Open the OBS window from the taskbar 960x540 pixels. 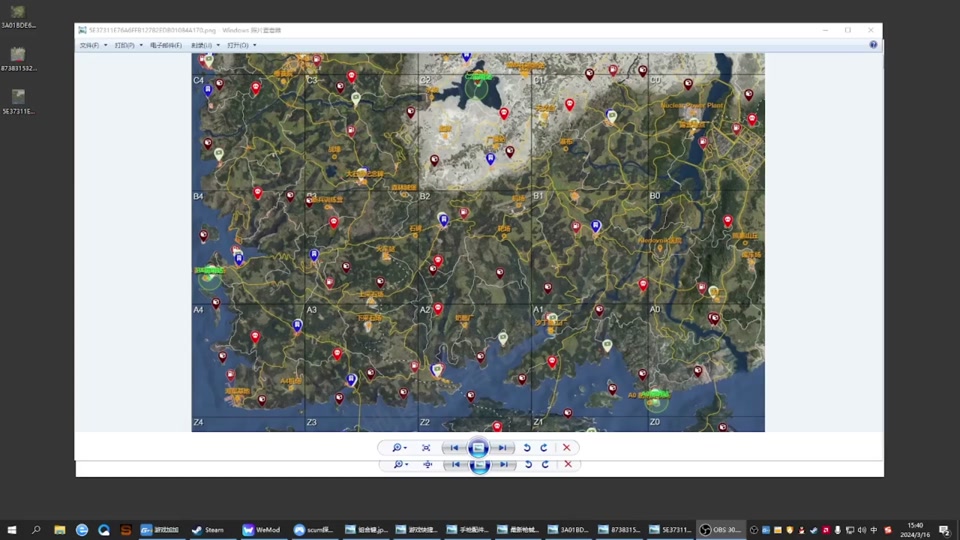click(x=719, y=530)
